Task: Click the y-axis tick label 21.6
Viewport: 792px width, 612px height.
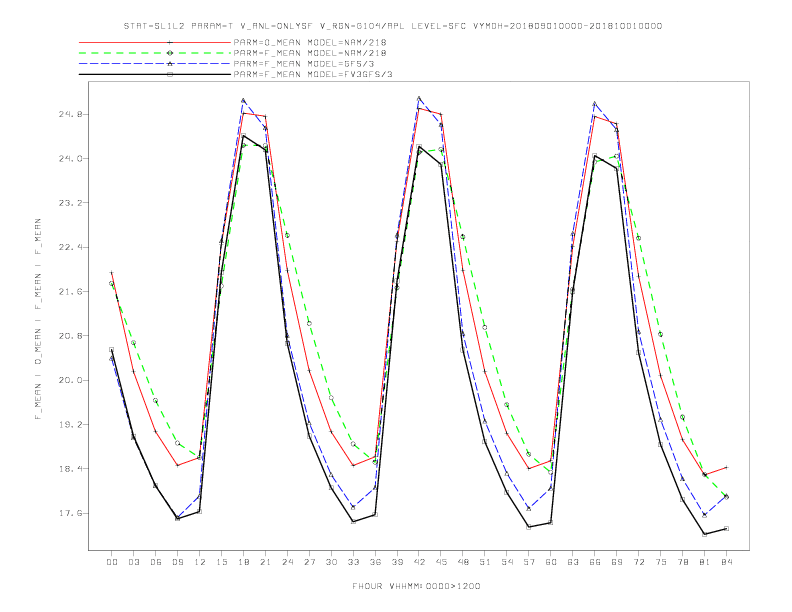Action: point(69,292)
